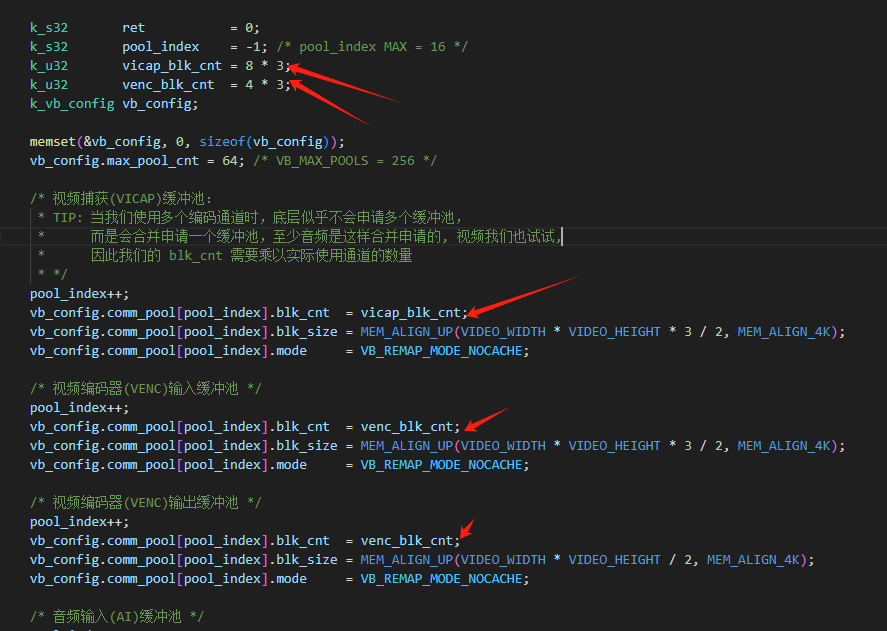Click vicap_blk_cnt assigned to blk_cnt

[x=411, y=313]
